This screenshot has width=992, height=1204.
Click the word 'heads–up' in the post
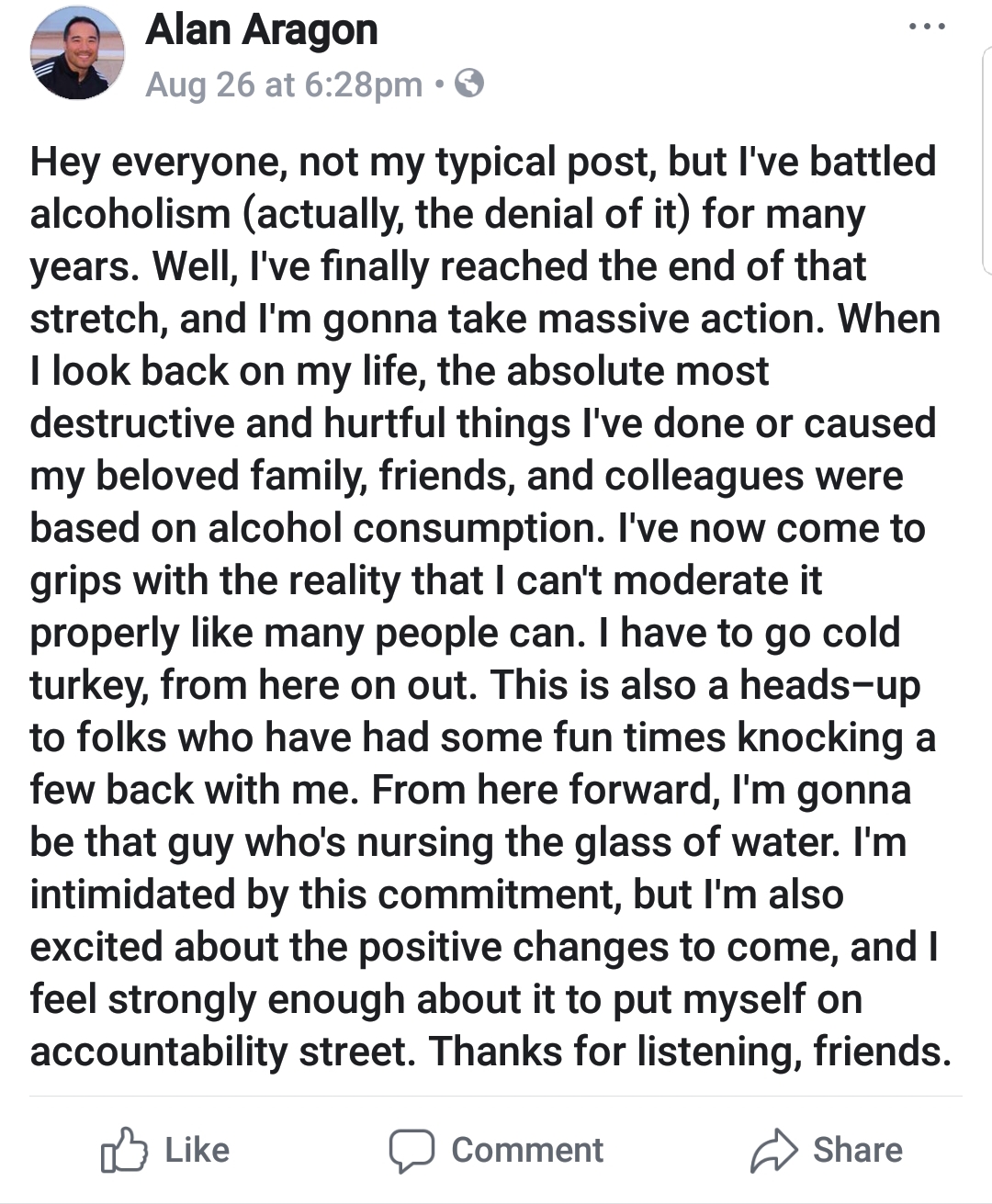coord(830,686)
